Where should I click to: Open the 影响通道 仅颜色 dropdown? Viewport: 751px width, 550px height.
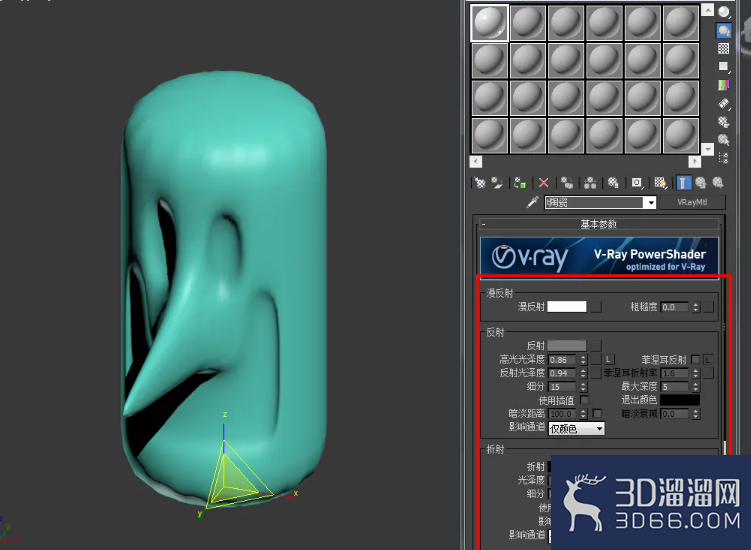(x=577, y=429)
